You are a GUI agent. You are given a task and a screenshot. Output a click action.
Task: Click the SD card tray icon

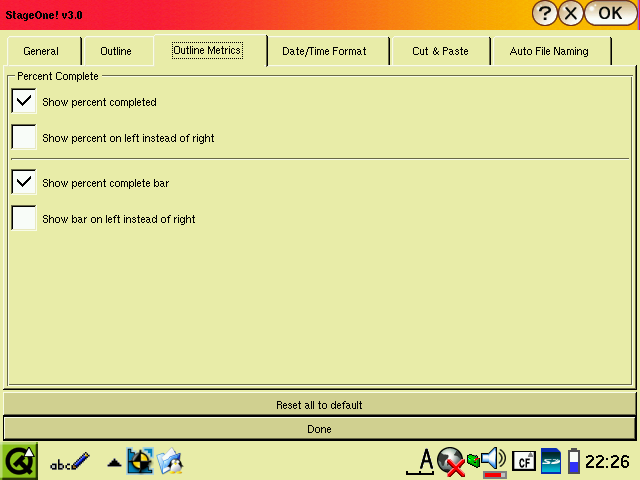pos(551,461)
